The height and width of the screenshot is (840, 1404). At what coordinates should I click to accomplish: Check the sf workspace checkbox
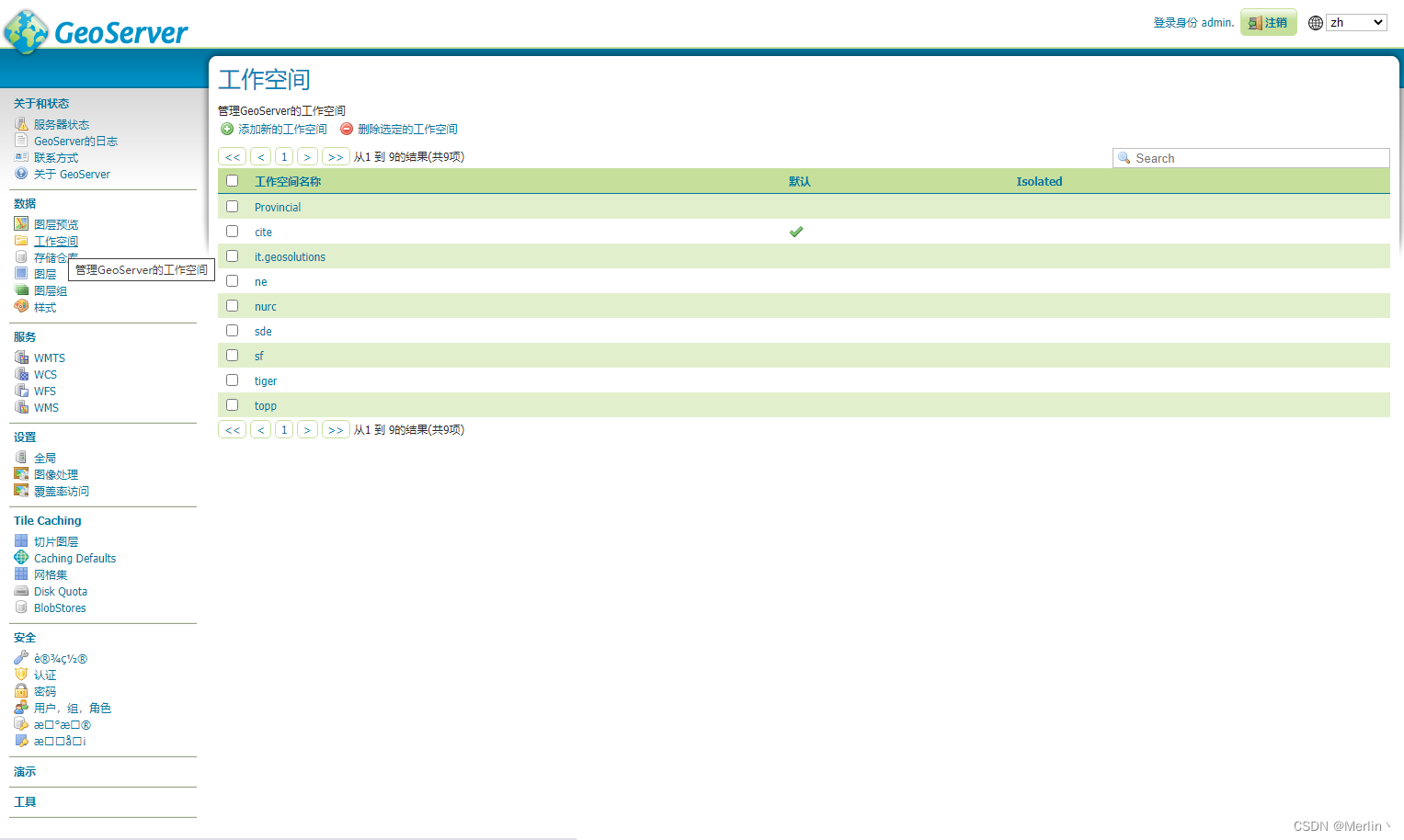click(x=233, y=356)
